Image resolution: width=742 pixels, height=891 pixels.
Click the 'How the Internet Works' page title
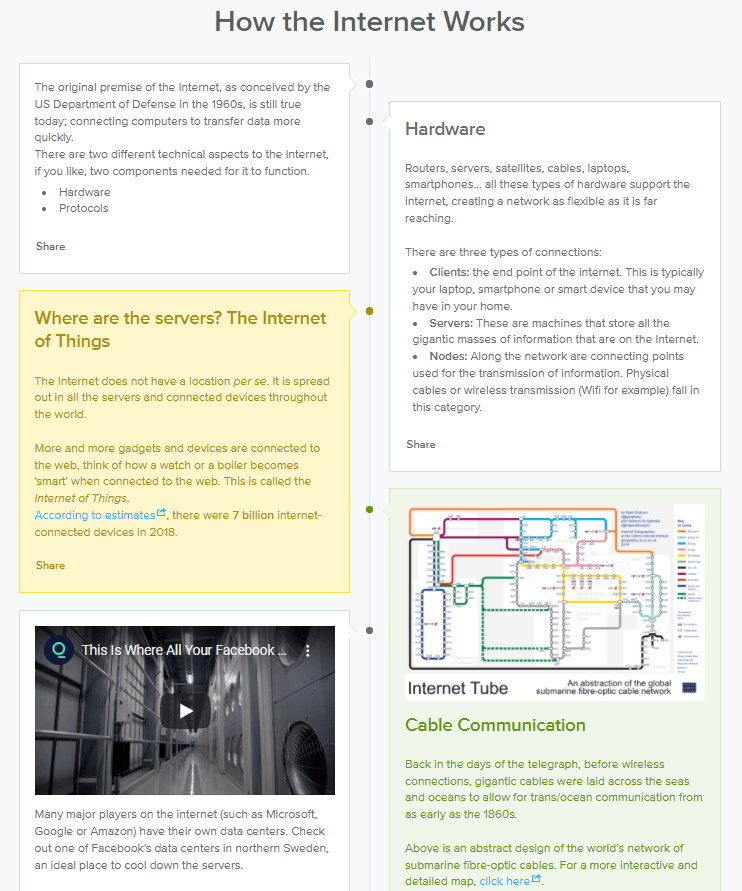[x=369, y=22]
